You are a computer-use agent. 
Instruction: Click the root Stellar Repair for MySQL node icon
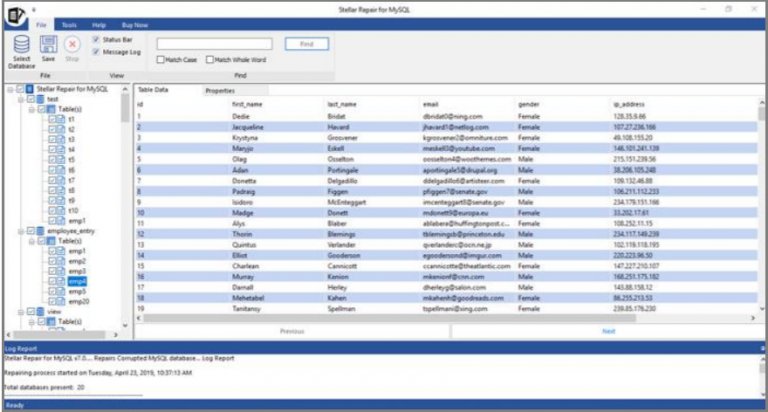coord(30,89)
